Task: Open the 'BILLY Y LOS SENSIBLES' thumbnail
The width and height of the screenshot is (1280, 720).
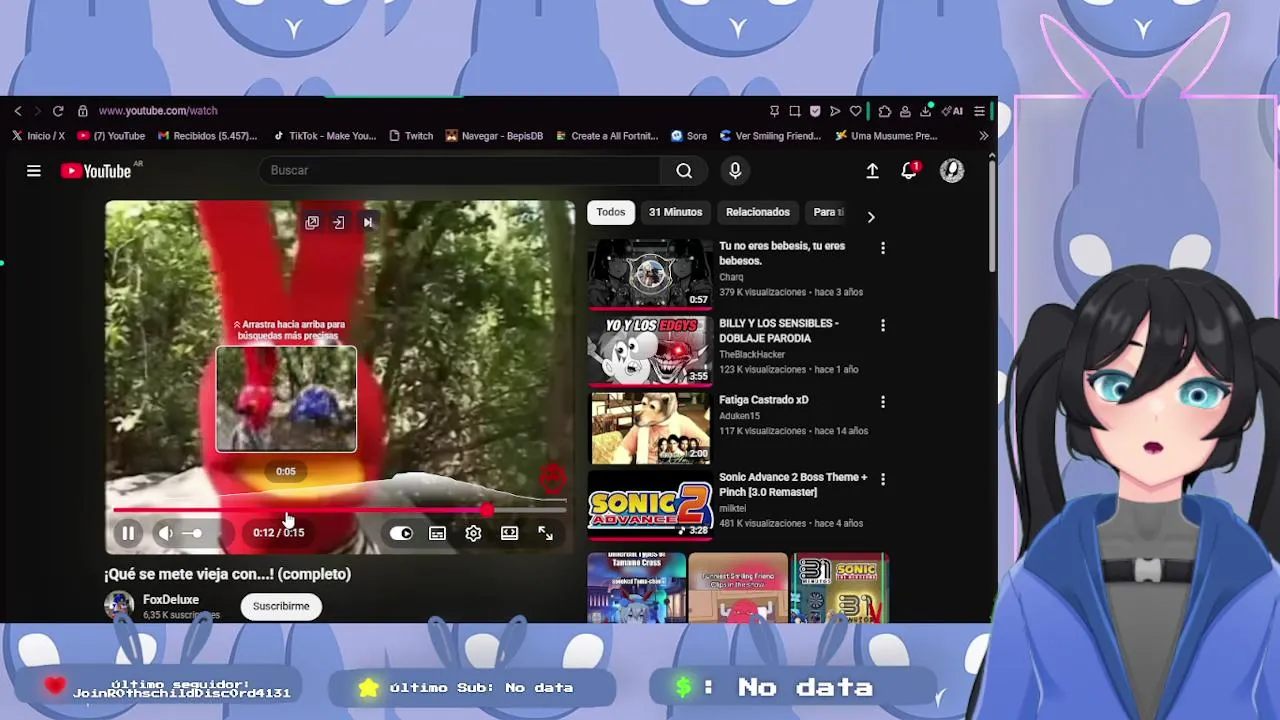Action: [x=650, y=350]
